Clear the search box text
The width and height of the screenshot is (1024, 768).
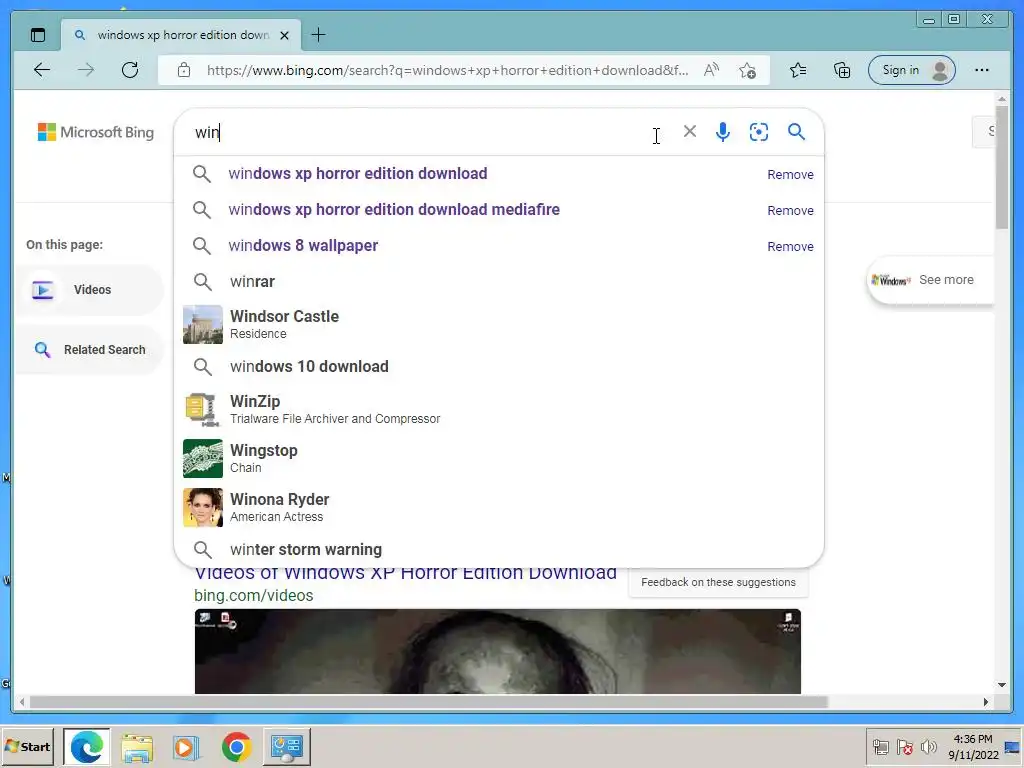[690, 131]
